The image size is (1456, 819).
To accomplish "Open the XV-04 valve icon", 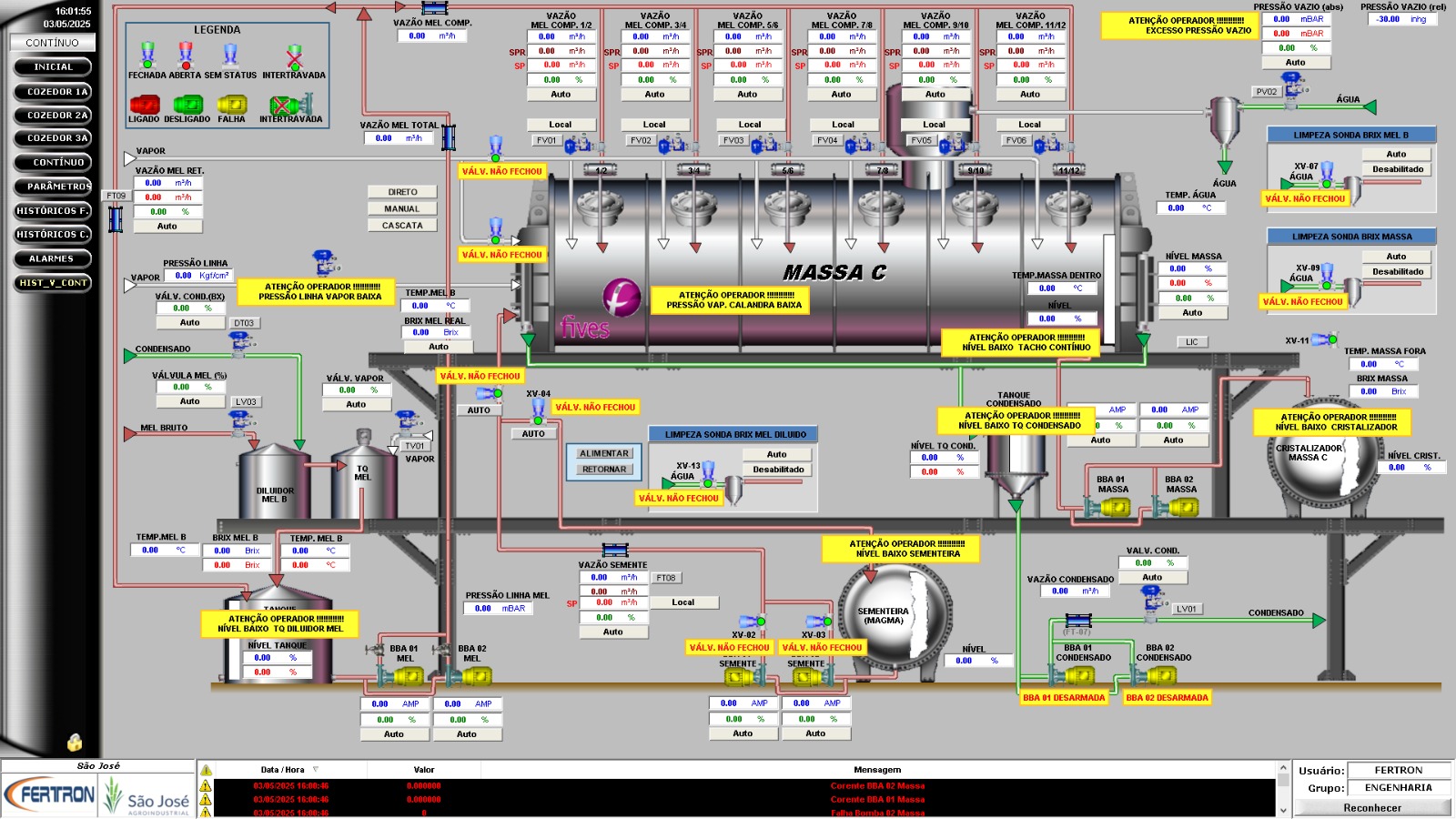I will pyautogui.click(x=538, y=411).
